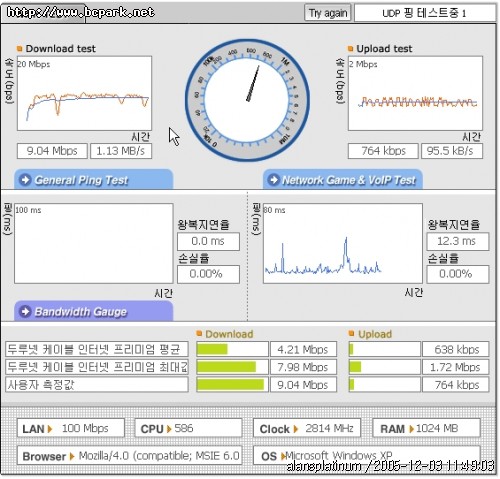Screen dimensions: 500x479
Task: Click the 4.21 Mbps green download bar
Action: [212, 349]
